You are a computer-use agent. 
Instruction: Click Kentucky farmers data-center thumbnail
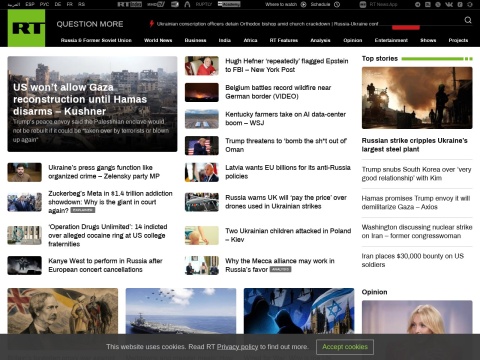tap(202, 119)
